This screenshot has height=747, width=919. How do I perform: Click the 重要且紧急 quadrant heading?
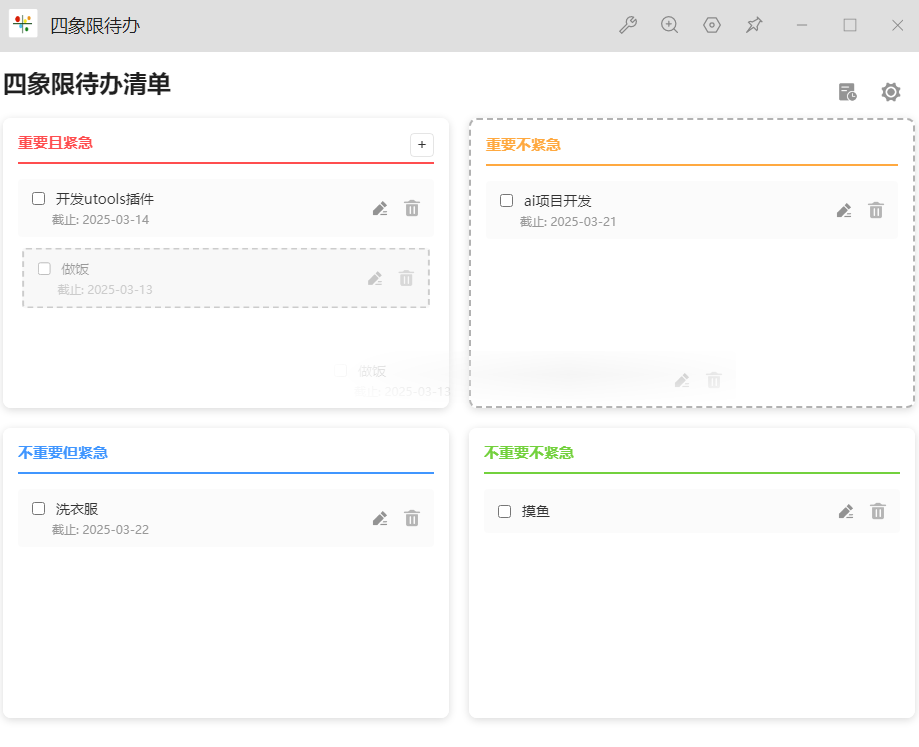pos(55,143)
